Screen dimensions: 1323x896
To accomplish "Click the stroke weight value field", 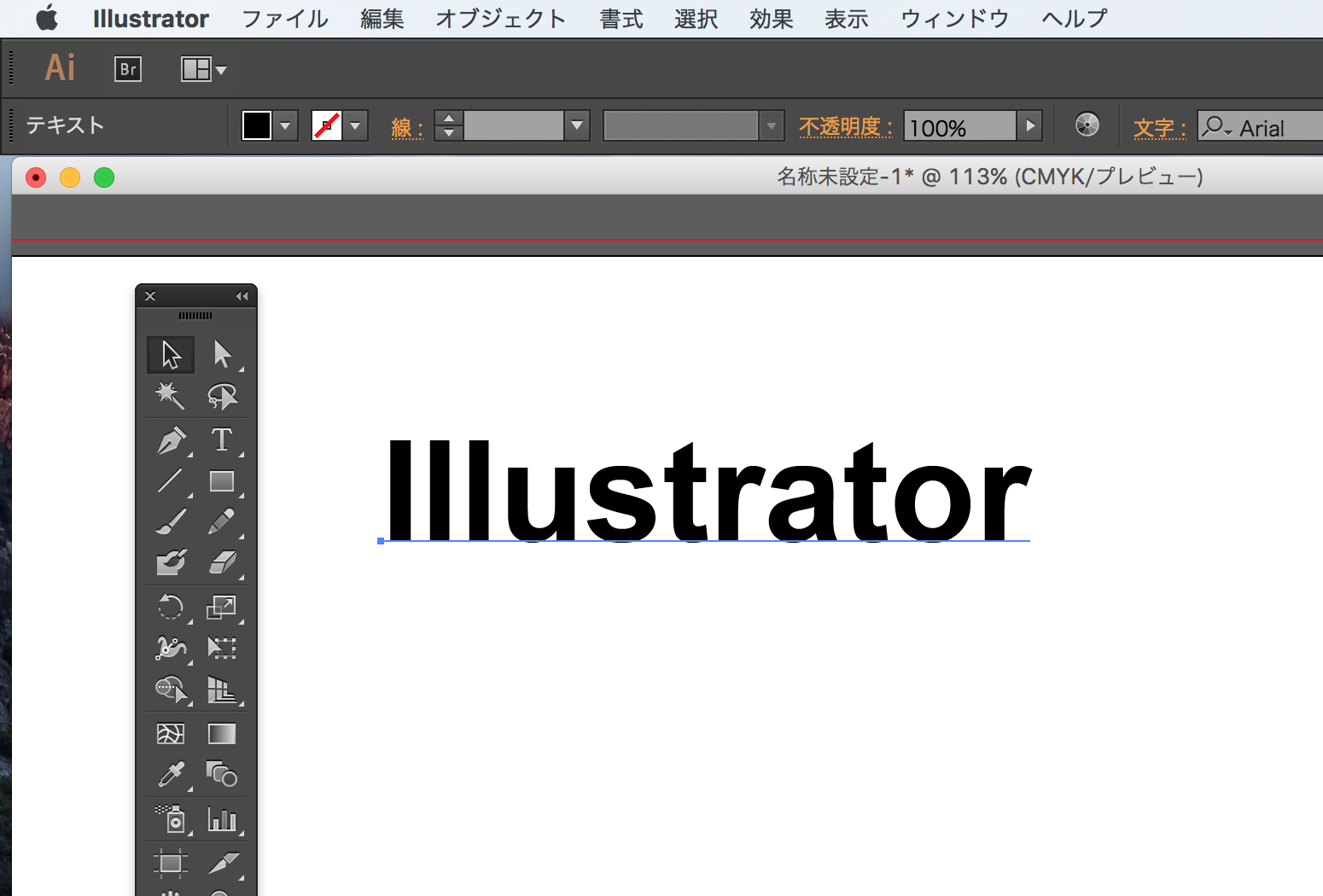I will (x=514, y=126).
